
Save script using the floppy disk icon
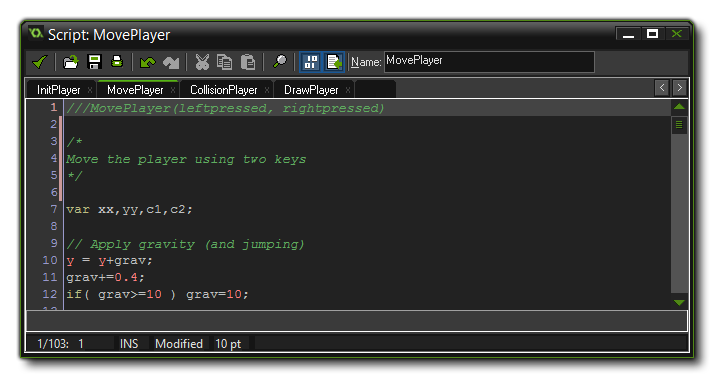point(94,62)
